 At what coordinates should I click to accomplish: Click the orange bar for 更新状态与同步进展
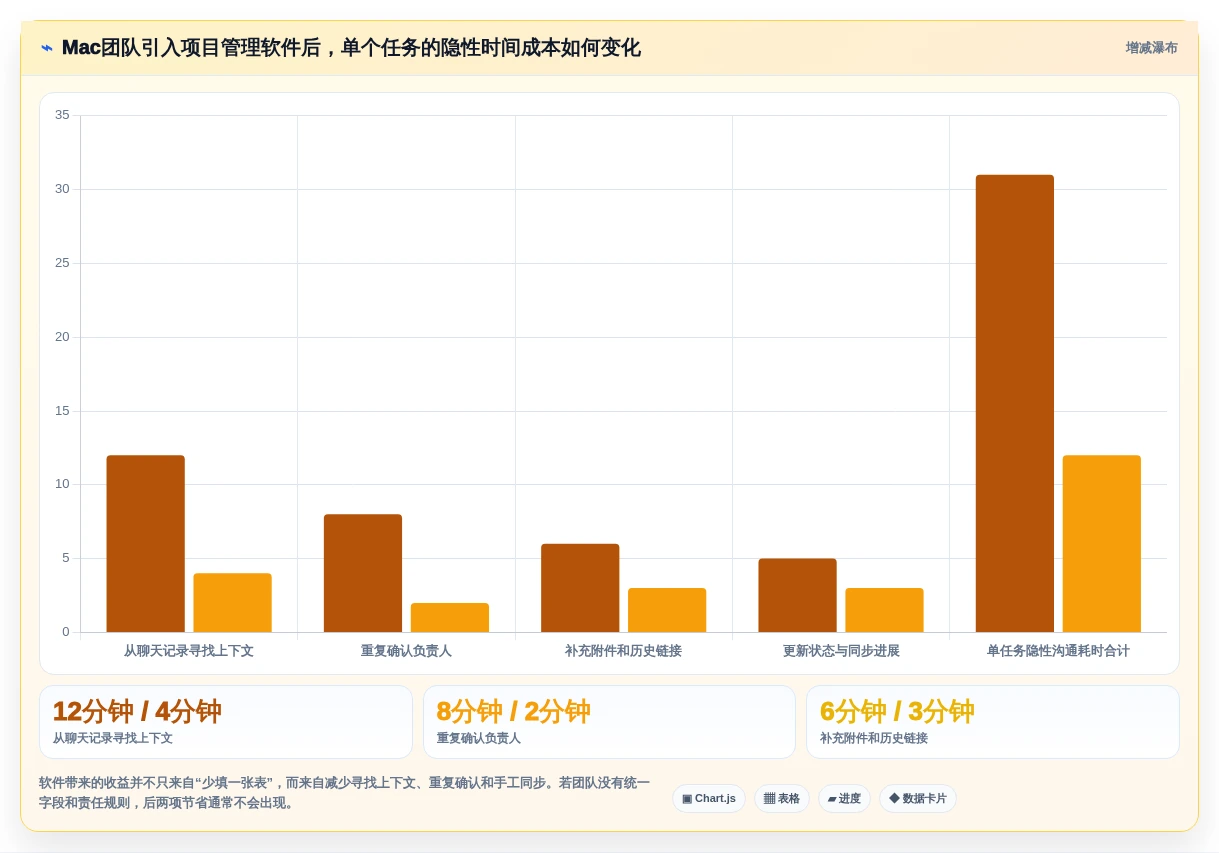(x=884, y=610)
